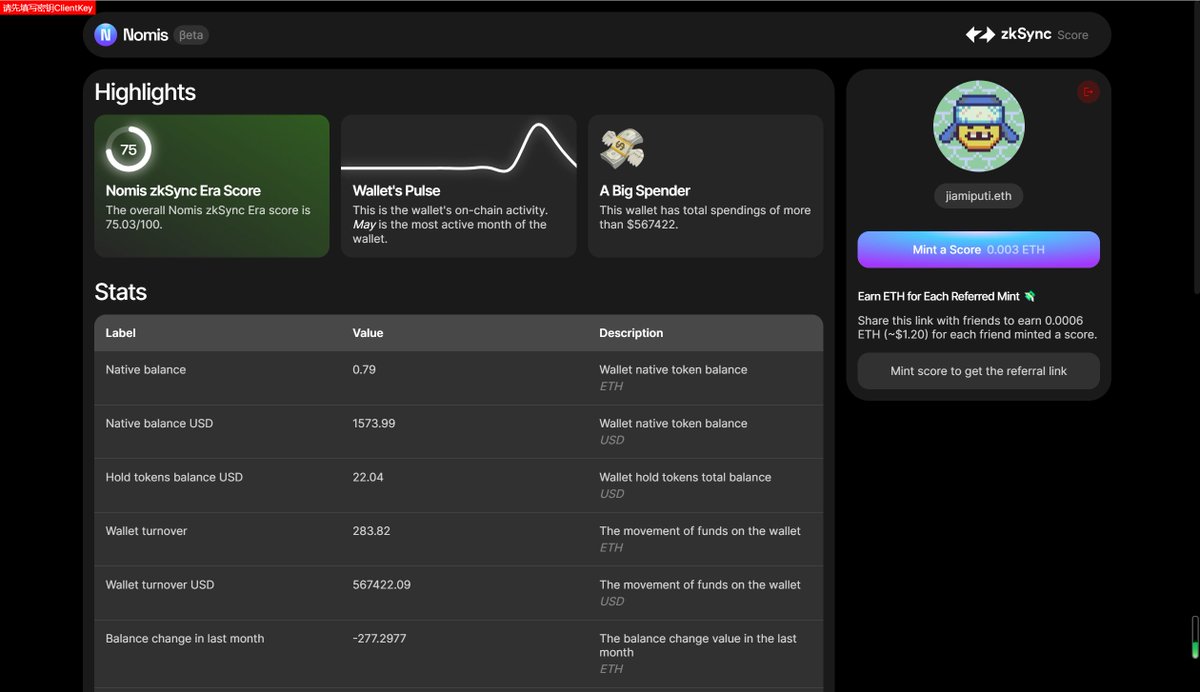
Task: Click the value 22.04
Action: 368,478
